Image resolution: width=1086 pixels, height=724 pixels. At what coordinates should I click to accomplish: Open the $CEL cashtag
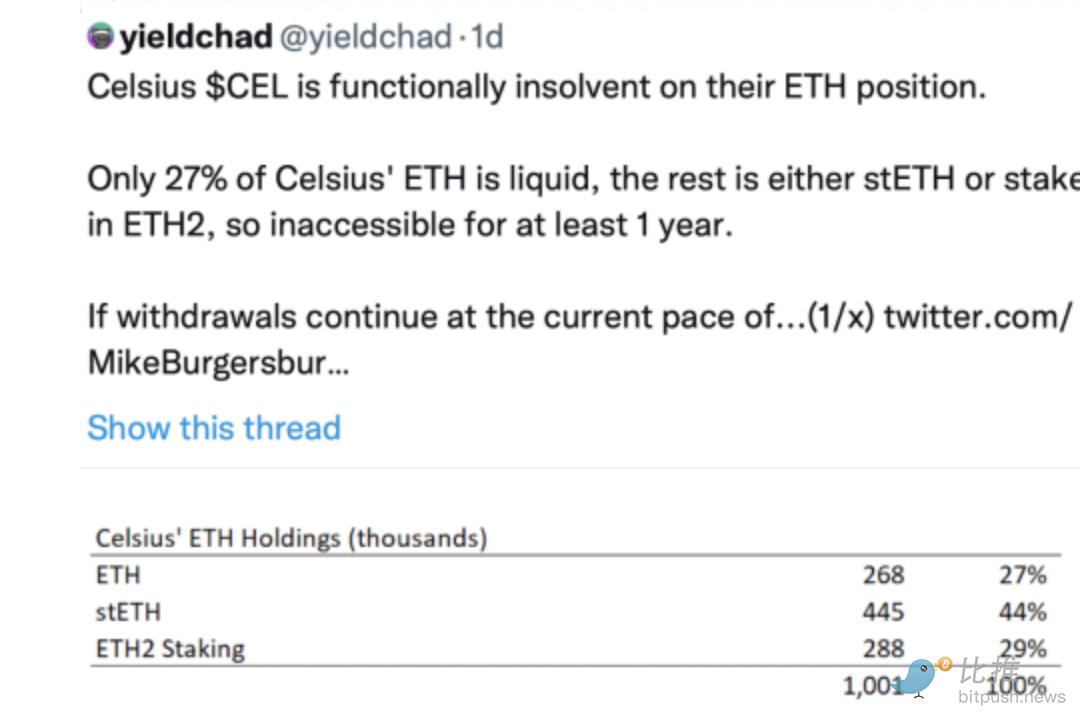tap(246, 87)
